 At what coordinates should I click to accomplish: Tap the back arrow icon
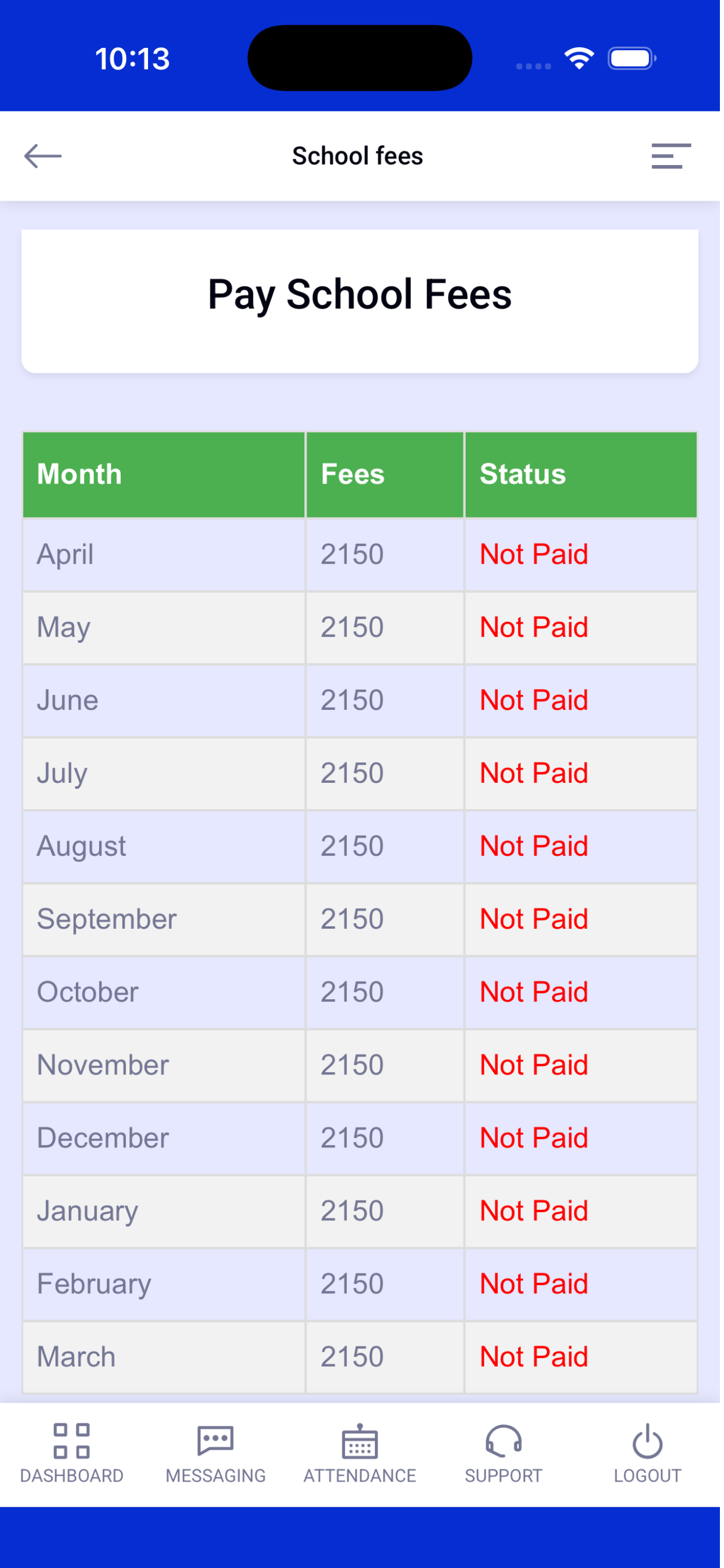[43, 156]
